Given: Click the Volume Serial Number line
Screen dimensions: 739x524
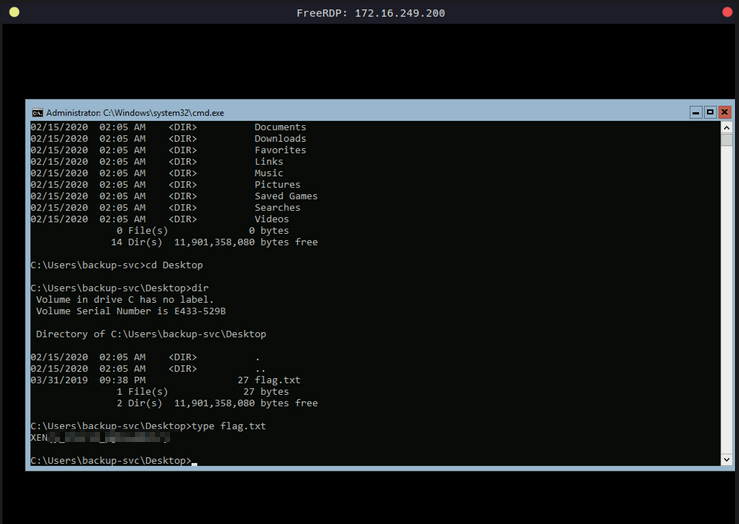Looking at the screenshot, I should pyautogui.click(x=130, y=311).
